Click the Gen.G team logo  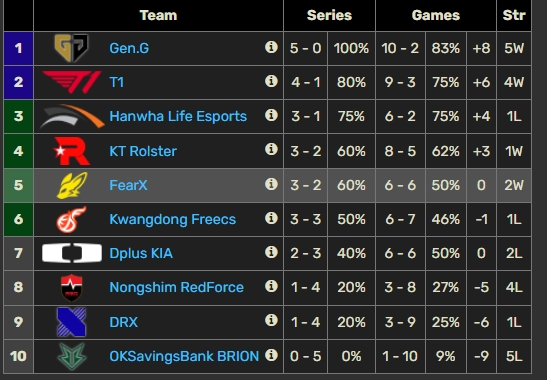click(x=72, y=48)
